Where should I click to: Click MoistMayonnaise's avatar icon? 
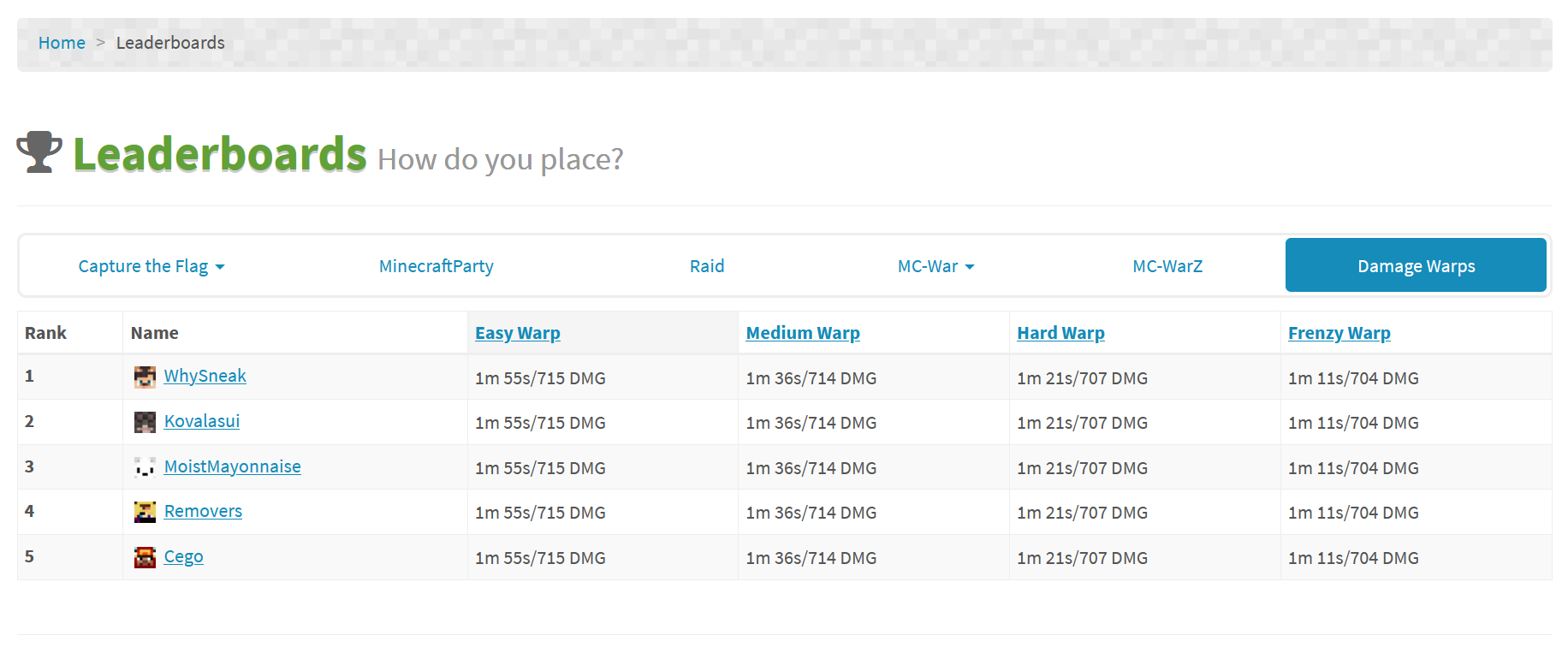[x=145, y=467]
